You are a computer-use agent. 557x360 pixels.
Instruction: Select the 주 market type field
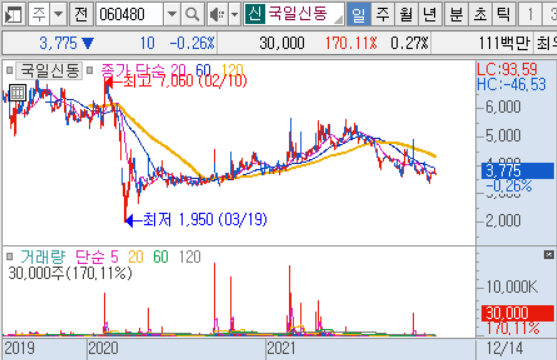[x=39, y=15]
